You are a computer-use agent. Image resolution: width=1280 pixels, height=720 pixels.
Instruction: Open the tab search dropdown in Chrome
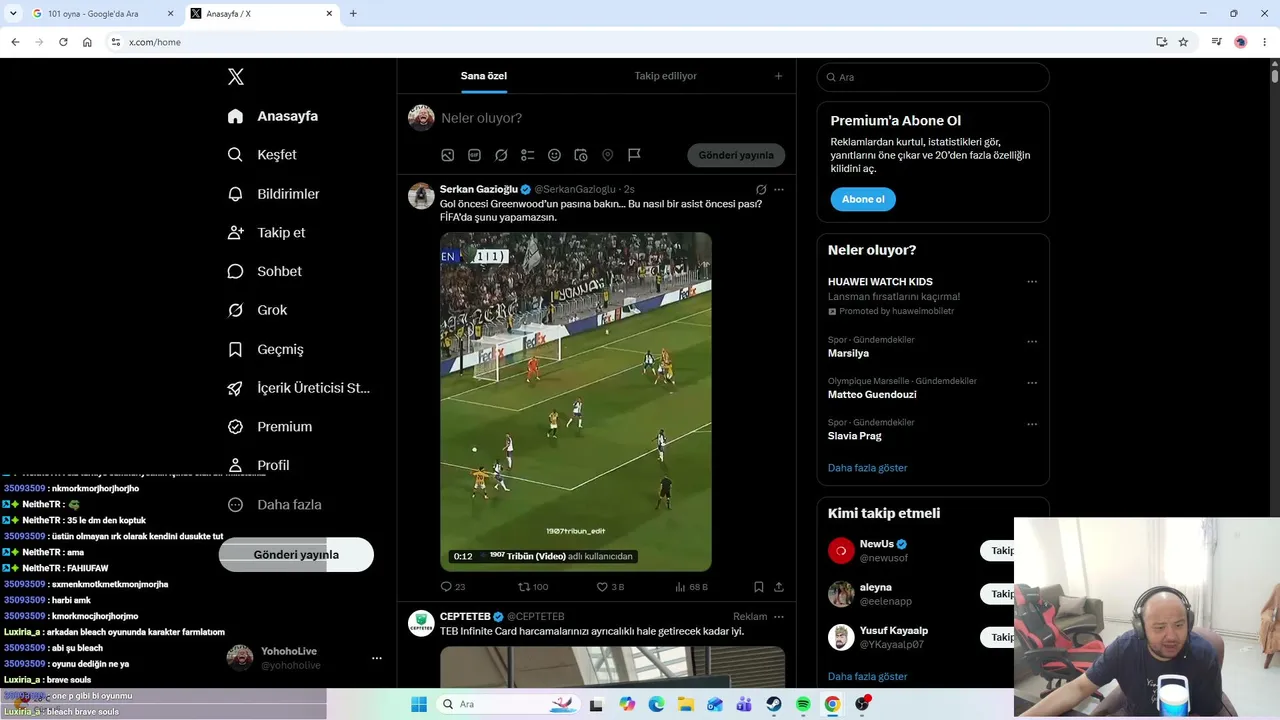pyautogui.click(x=13, y=13)
